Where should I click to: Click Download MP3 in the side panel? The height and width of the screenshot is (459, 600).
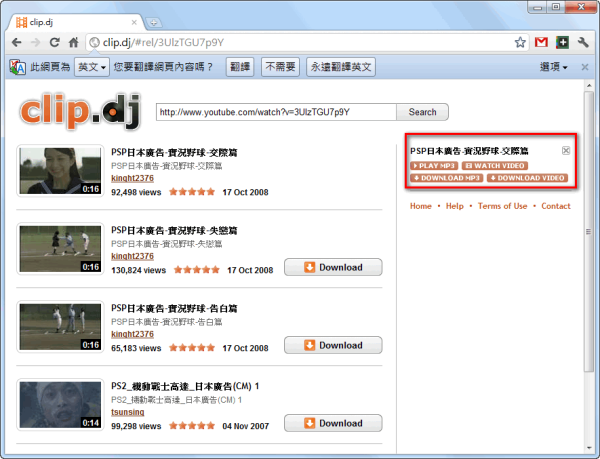click(x=447, y=178)
